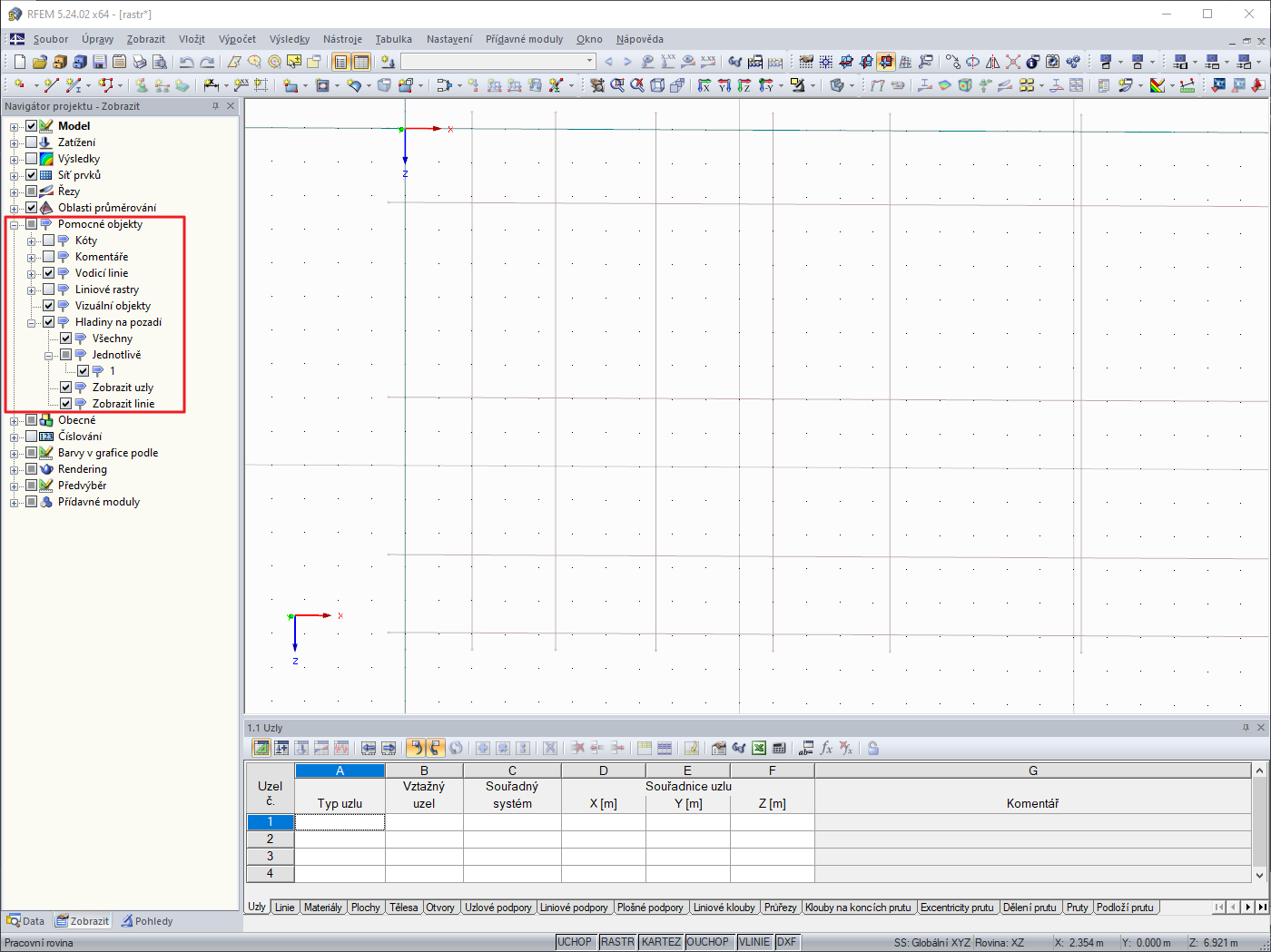Toggle the project navigator panel icon

[341, 62]
